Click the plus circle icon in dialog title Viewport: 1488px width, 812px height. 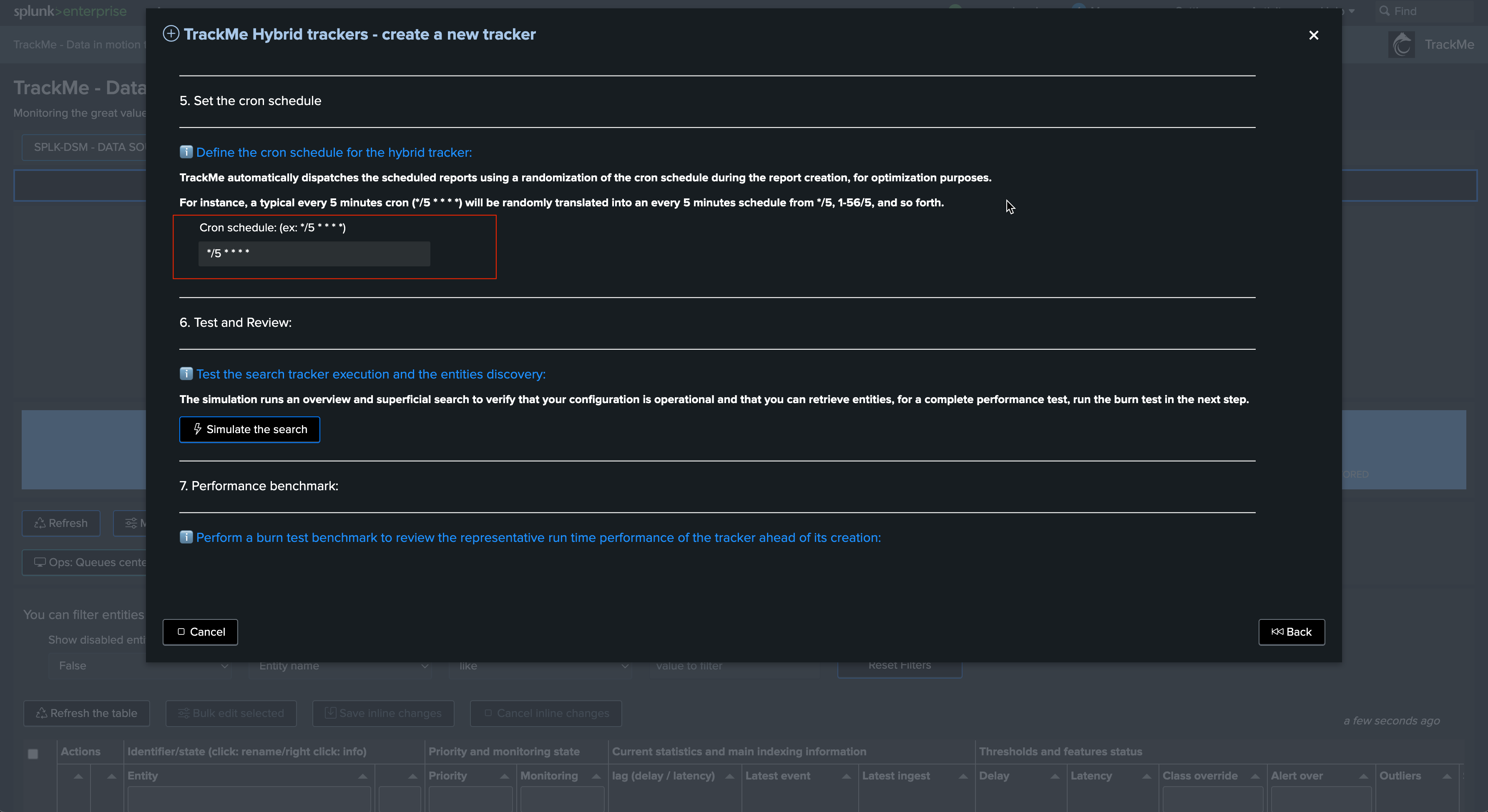[x=171, y=34]
